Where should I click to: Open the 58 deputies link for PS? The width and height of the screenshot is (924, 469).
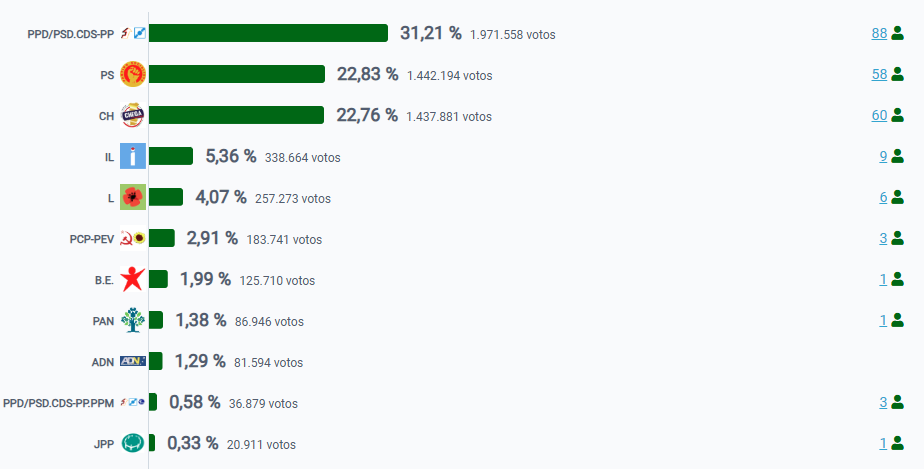(x=879, y=74)
